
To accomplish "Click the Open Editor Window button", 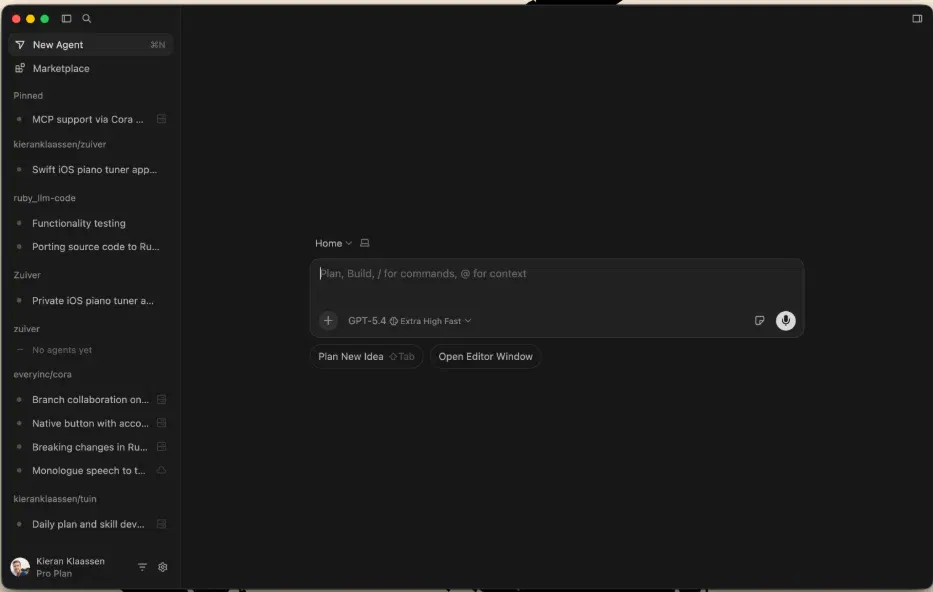I will 486,356.
